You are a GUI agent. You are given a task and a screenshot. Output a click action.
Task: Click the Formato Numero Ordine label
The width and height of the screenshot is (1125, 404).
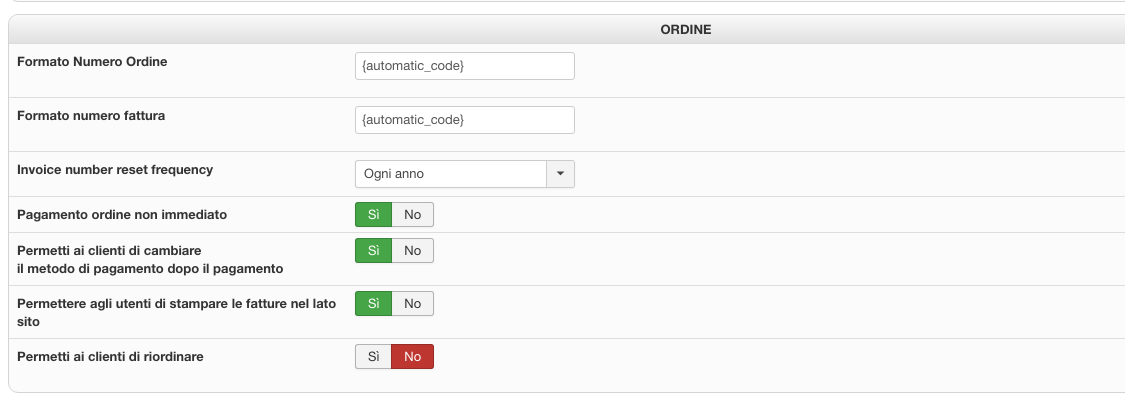point(92,62)
